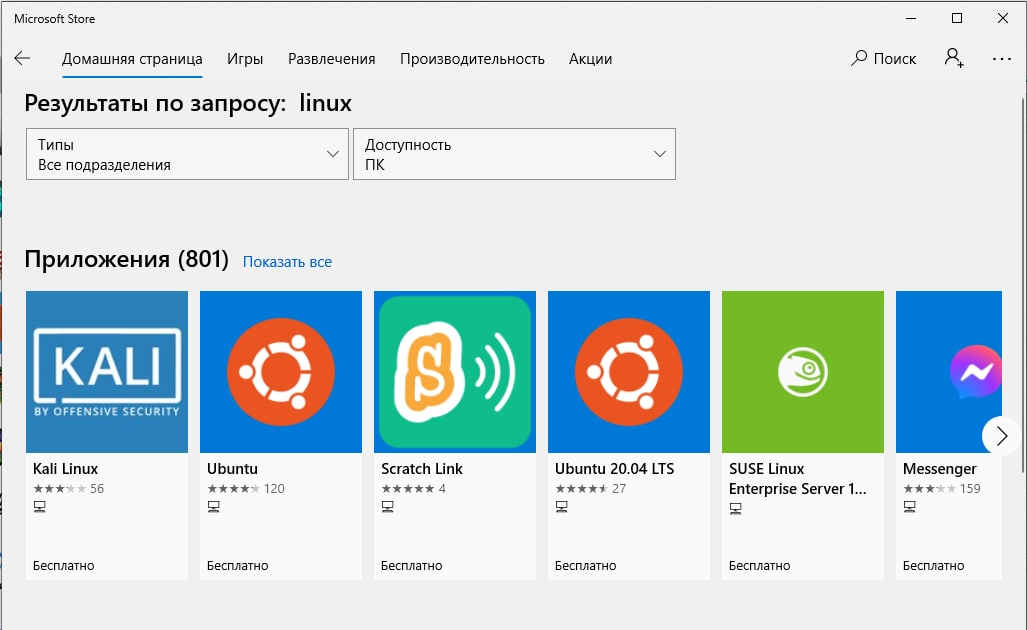Open the Messenger app icon tile
This screenshot has height=630, width=1027.
[x=948, y=371]
